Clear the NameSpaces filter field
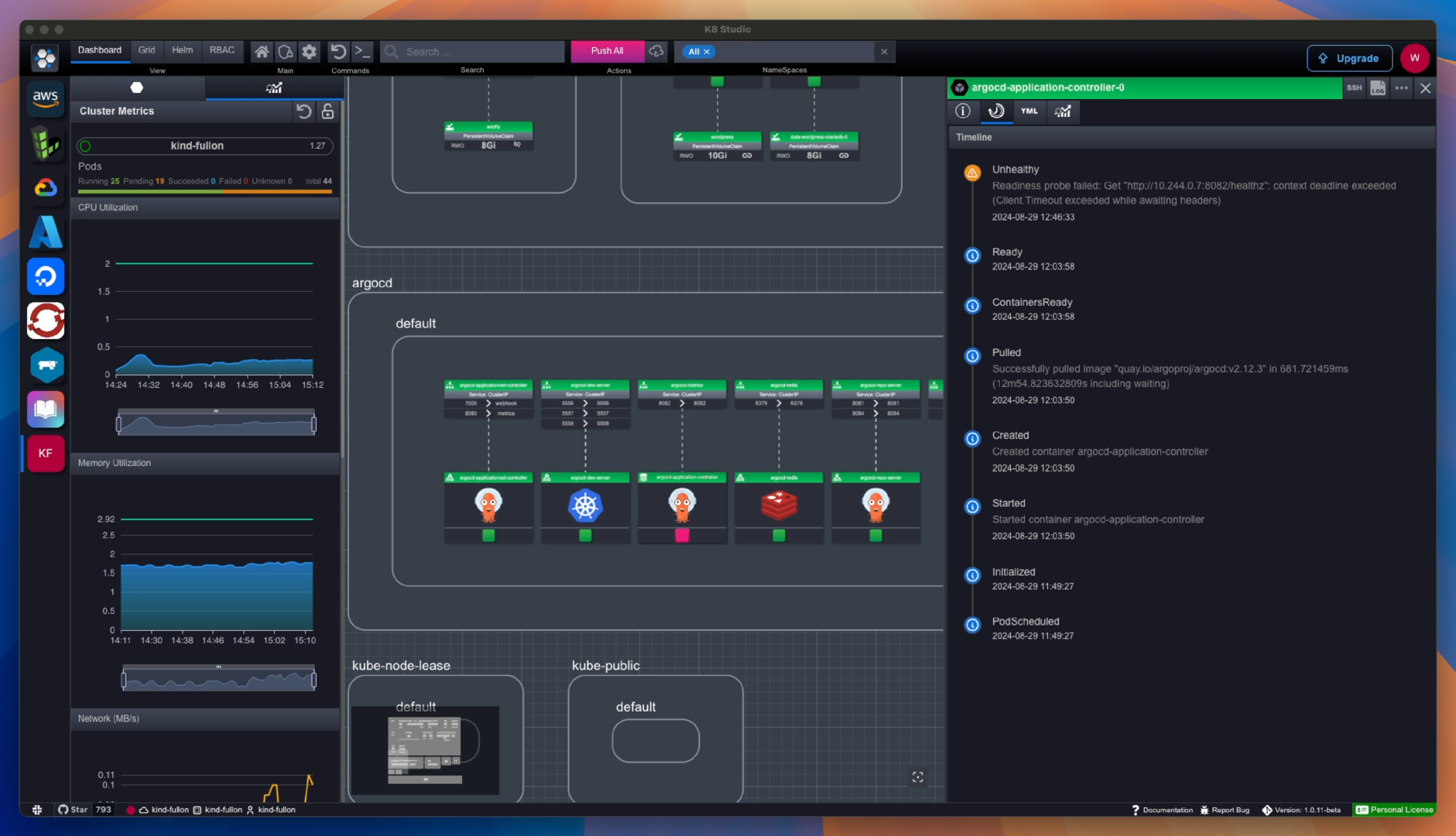Screen dimensions: 1456x836 [884, 52]
